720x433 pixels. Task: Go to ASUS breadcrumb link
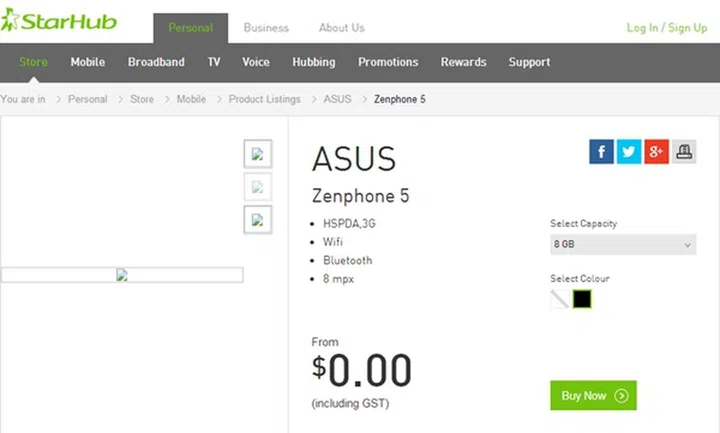coord(337,99)
